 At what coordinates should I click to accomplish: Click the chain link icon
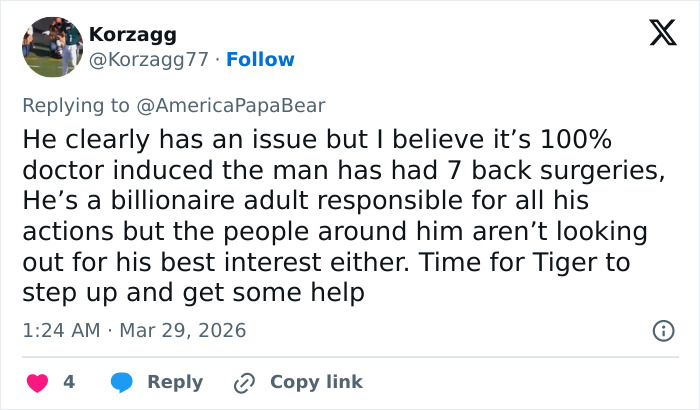[x=243, y=382]
